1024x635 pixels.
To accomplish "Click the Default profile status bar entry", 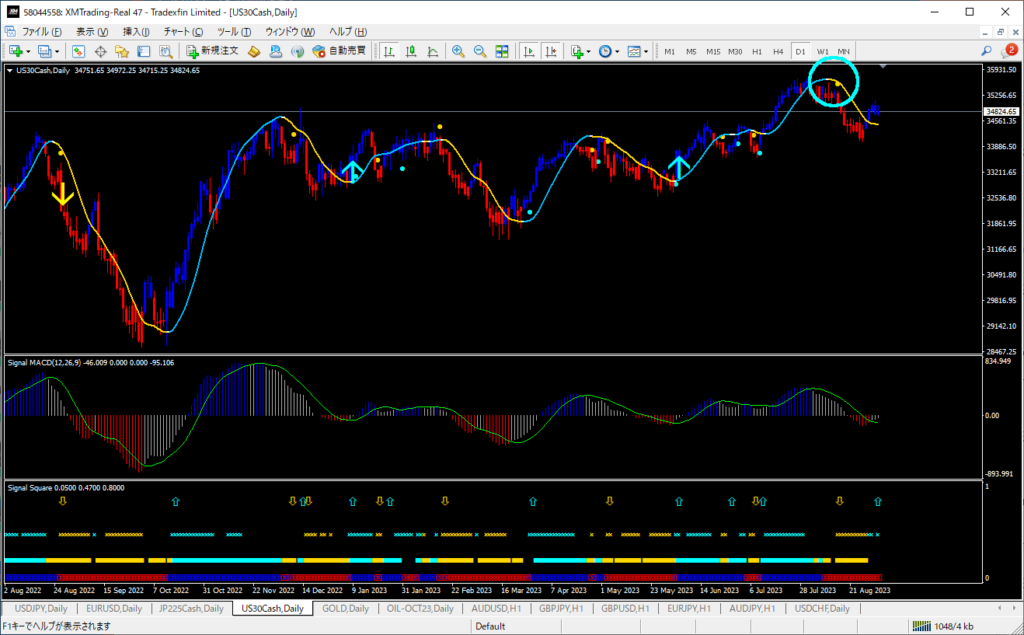I will (x=490, y=627).
